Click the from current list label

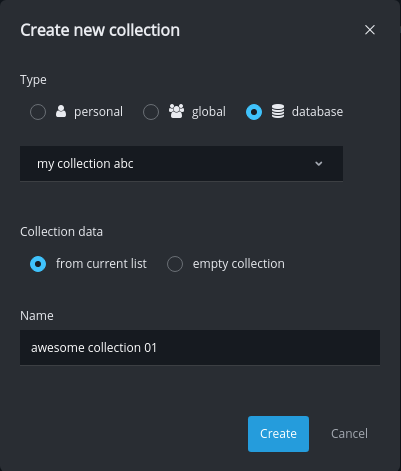(101, 264)
